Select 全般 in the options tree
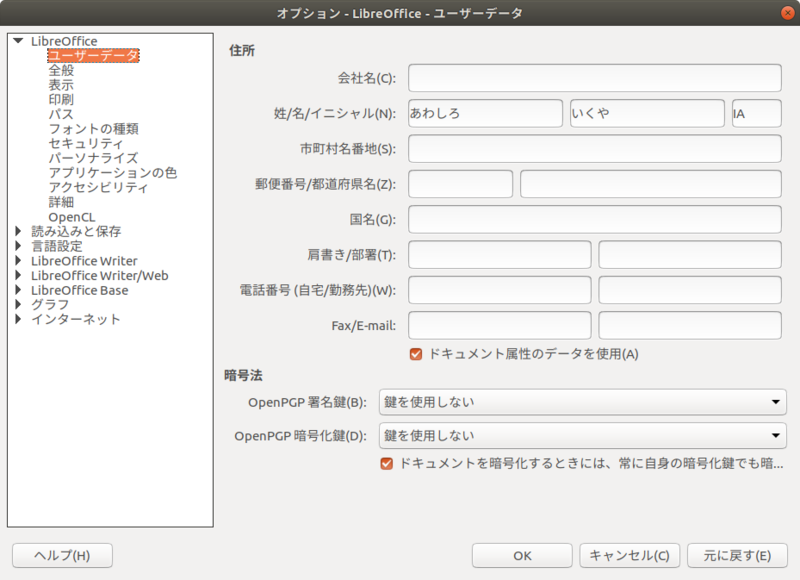The image size is (800, 580). (61, 71)
